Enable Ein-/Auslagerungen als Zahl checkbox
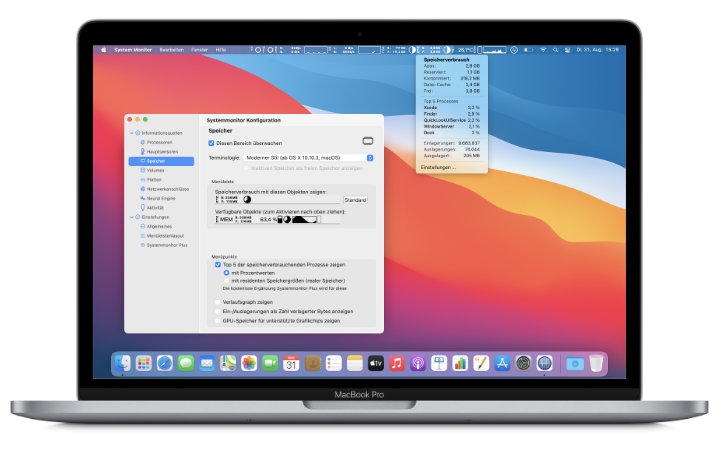This screenshot has height=450, width=720. pyautogui.click(x=218, y=311)
